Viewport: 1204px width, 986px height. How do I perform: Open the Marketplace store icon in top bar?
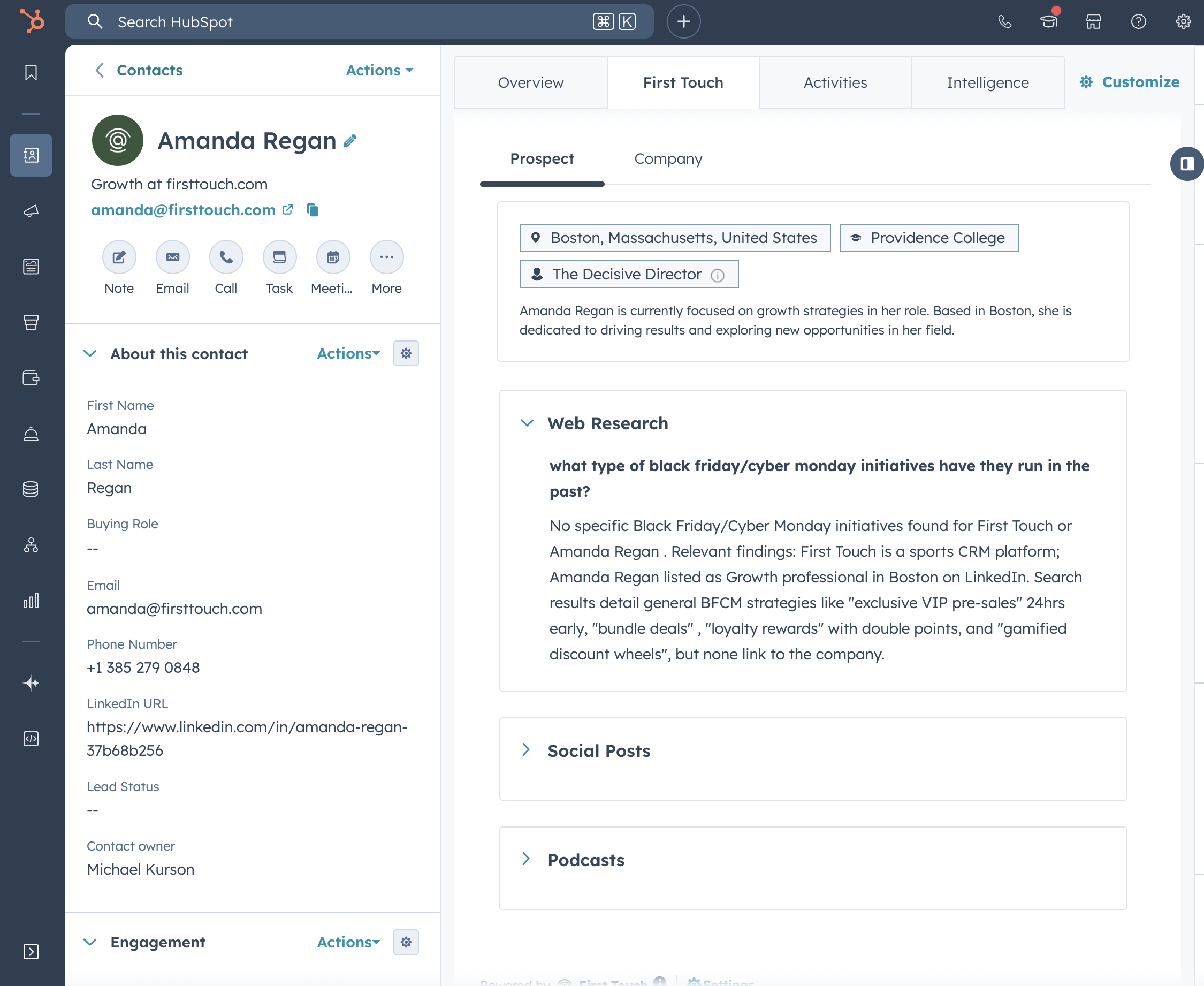[x=1093, y=21]
